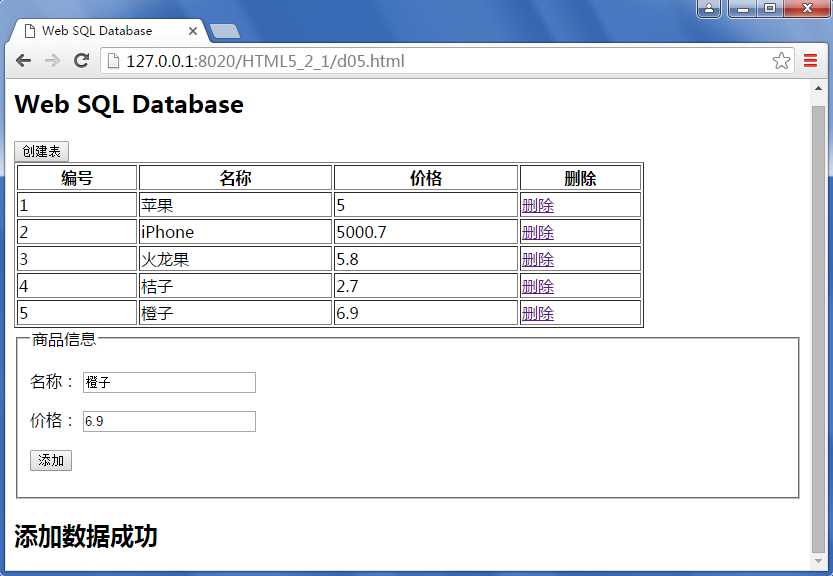
Task: Reload the page with the refresh icon
Action: point(81,61)
